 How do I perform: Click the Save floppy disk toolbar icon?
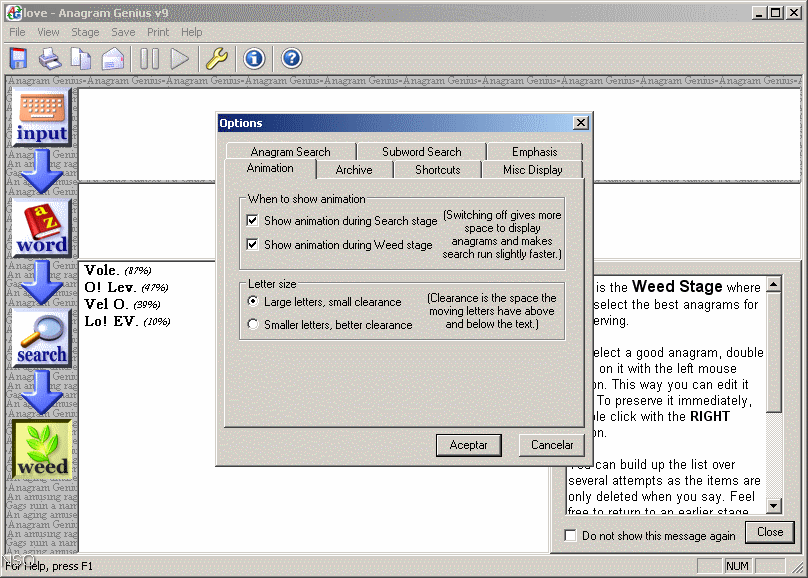tap(18, 59)
